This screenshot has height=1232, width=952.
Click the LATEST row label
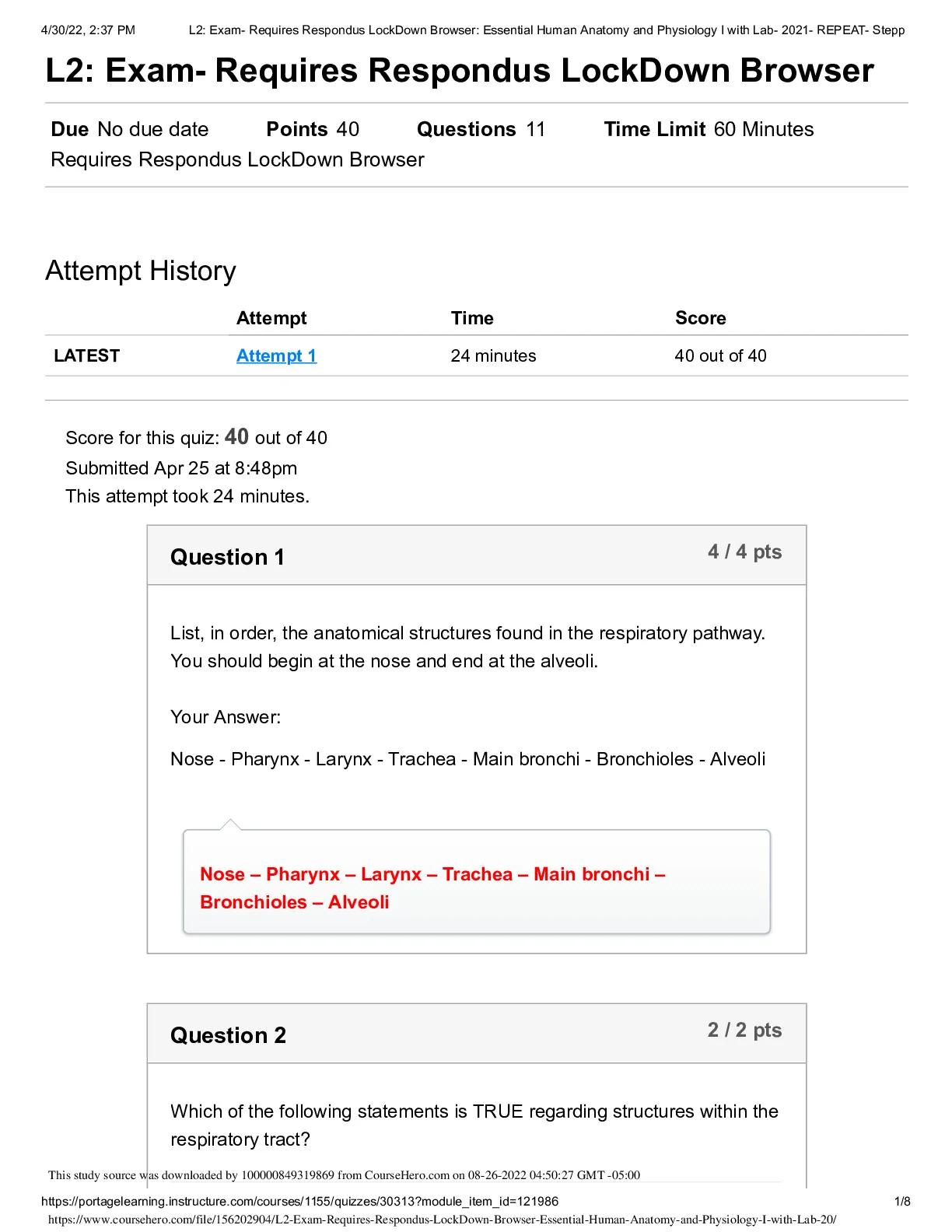[x=87, y=355]
